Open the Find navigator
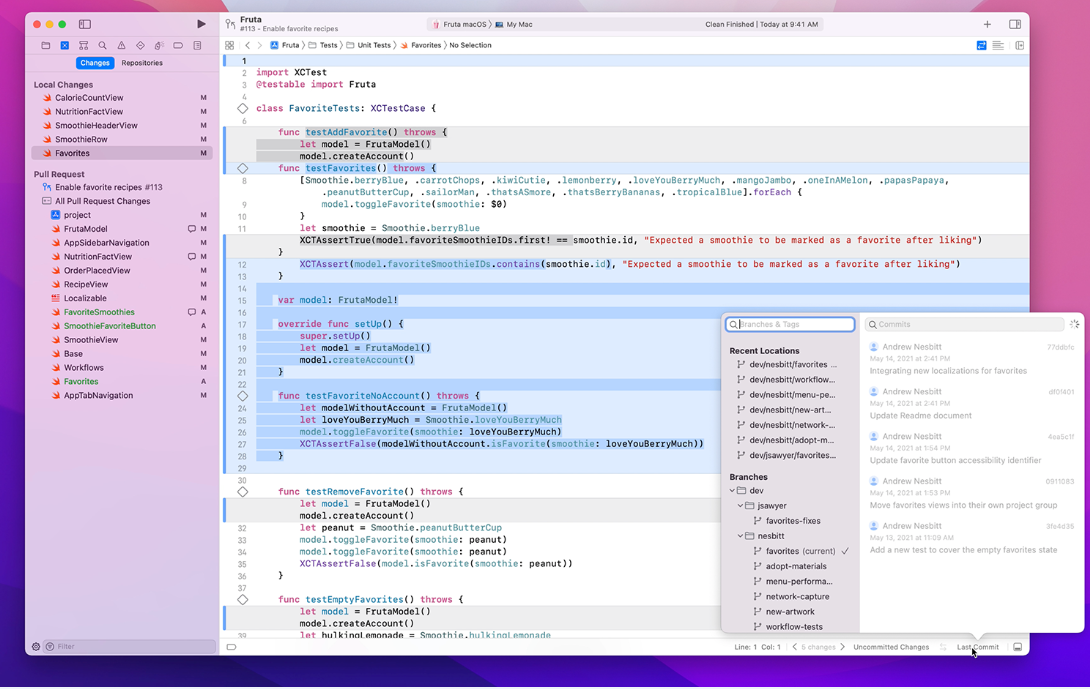The image size is (1090, 689). (x=102, y=45)
